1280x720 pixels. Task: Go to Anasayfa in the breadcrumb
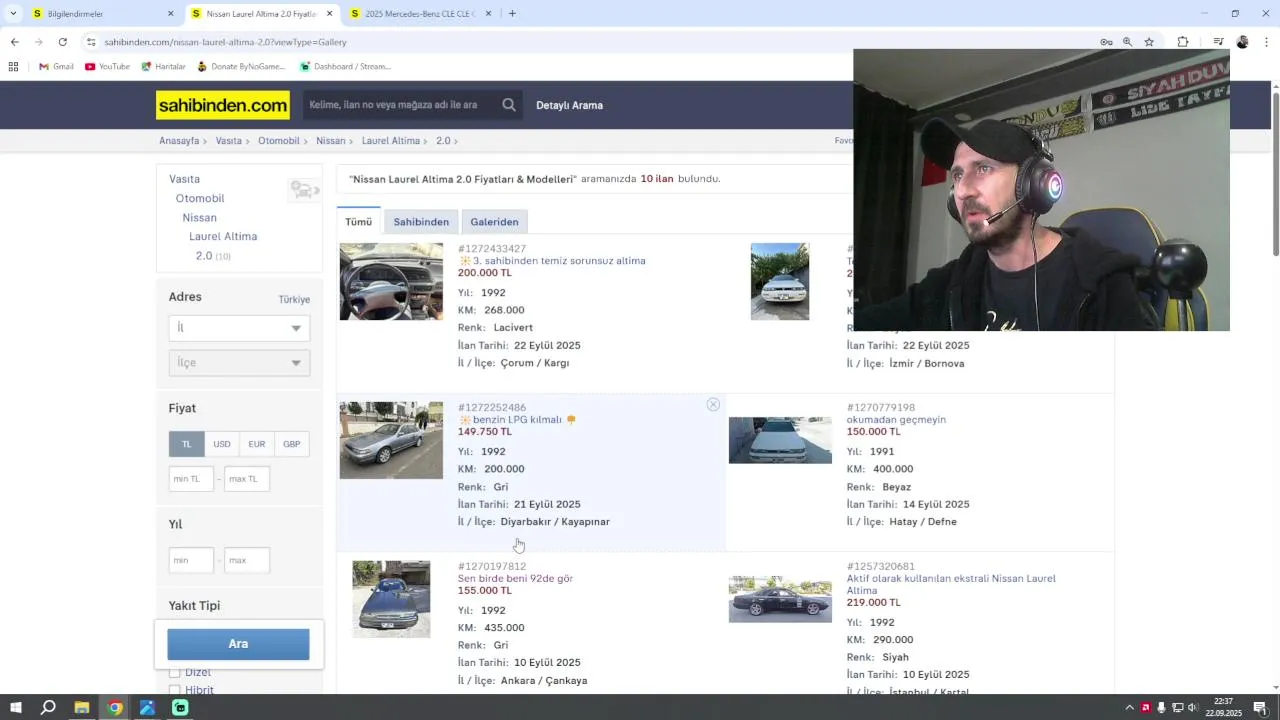(179, 141)
